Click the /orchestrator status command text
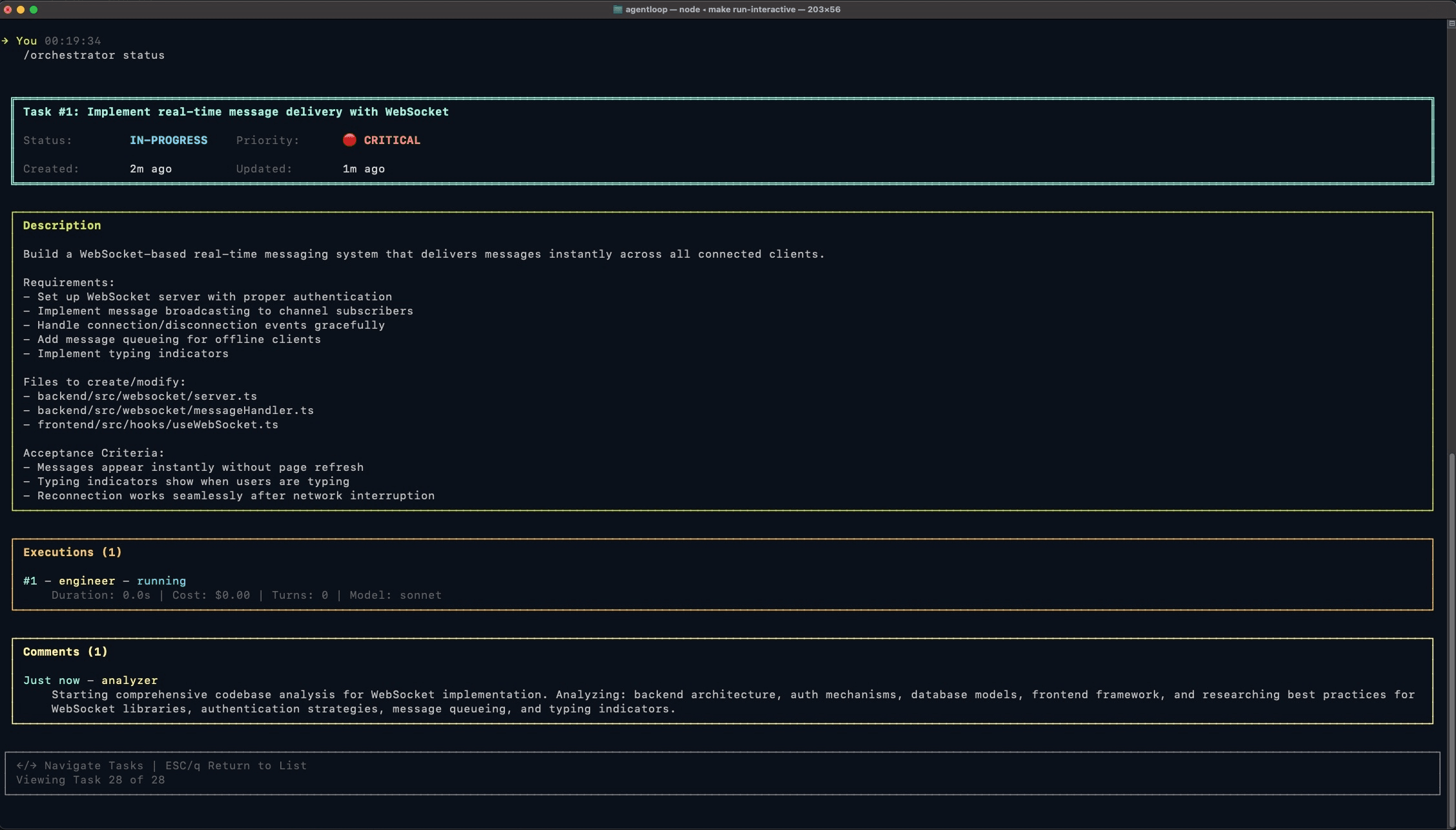The width and height of the screenshot is (1456, 830). click(93, 55)
